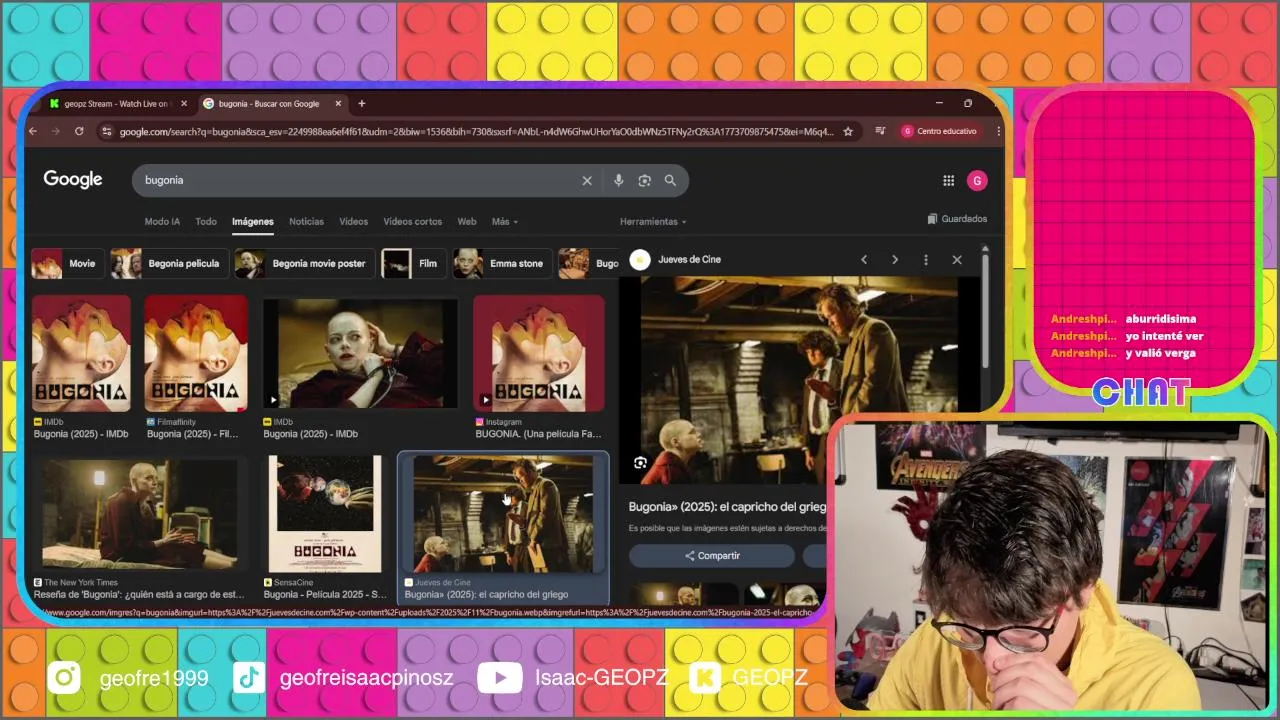Open site information icon in address bar
Viewport: 1280px width, 720px height.
[107, 131]
